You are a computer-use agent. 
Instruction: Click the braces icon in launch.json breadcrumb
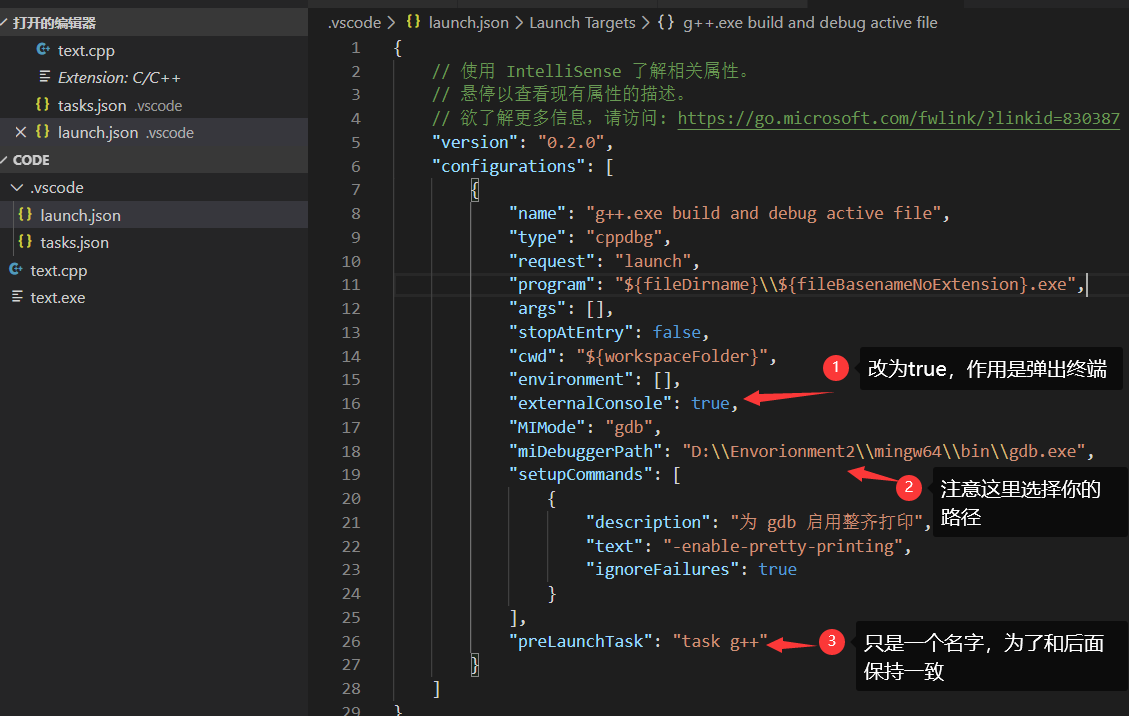(x=413, y=22)
